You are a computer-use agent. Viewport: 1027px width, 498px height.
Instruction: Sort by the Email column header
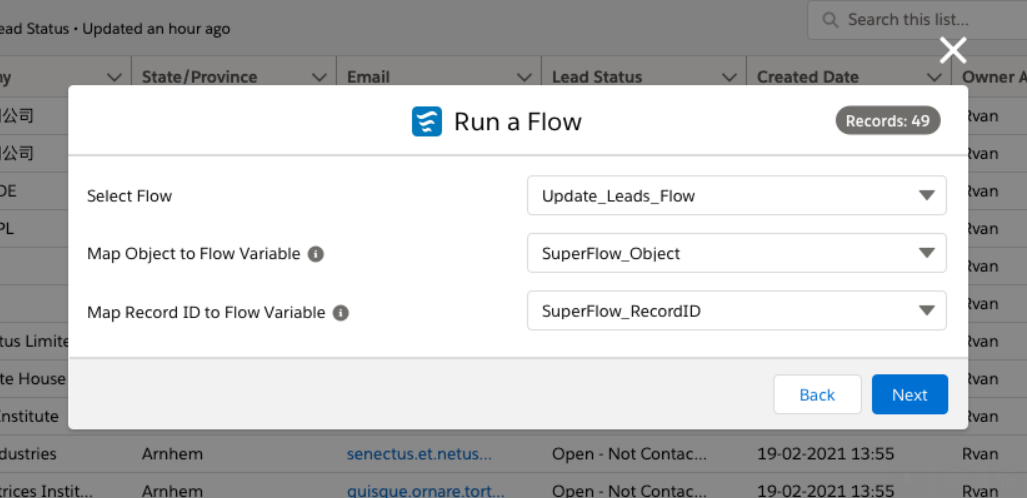368,77
